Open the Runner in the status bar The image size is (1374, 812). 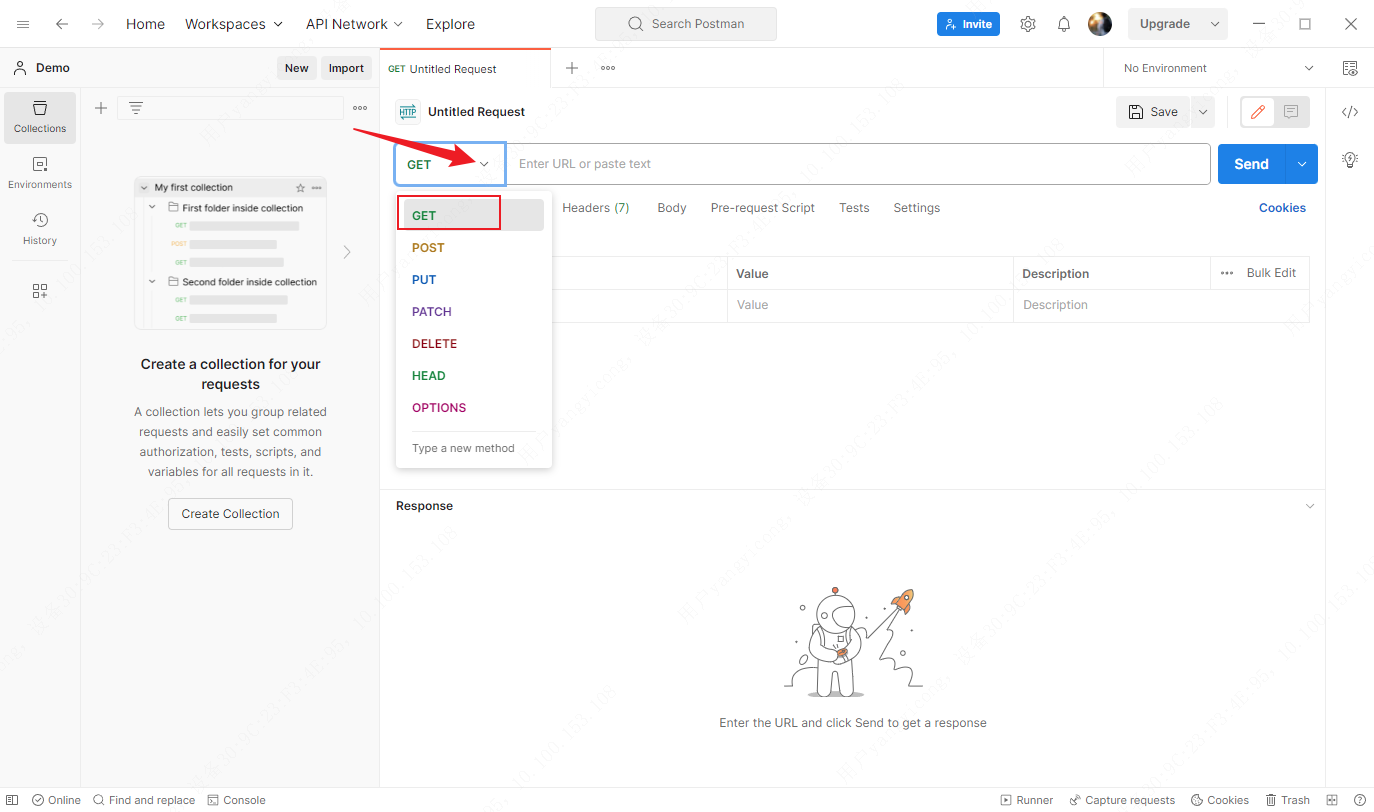1026,800
